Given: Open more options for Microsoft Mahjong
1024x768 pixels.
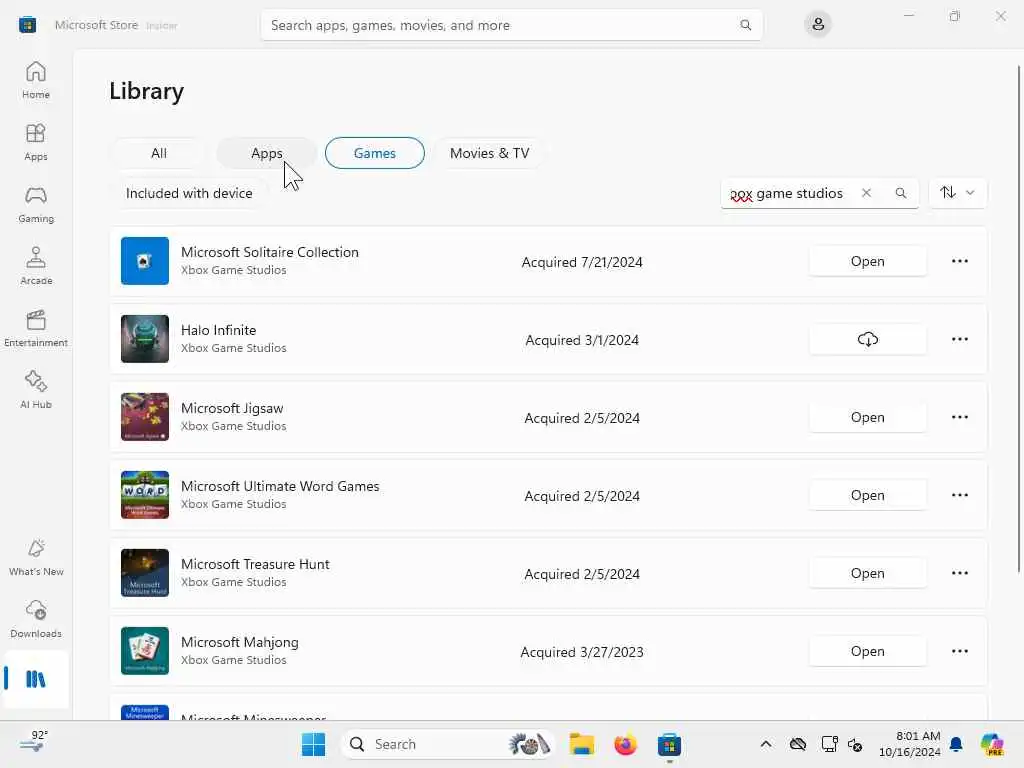Looking at the screenshot, I should click(959, 651).
